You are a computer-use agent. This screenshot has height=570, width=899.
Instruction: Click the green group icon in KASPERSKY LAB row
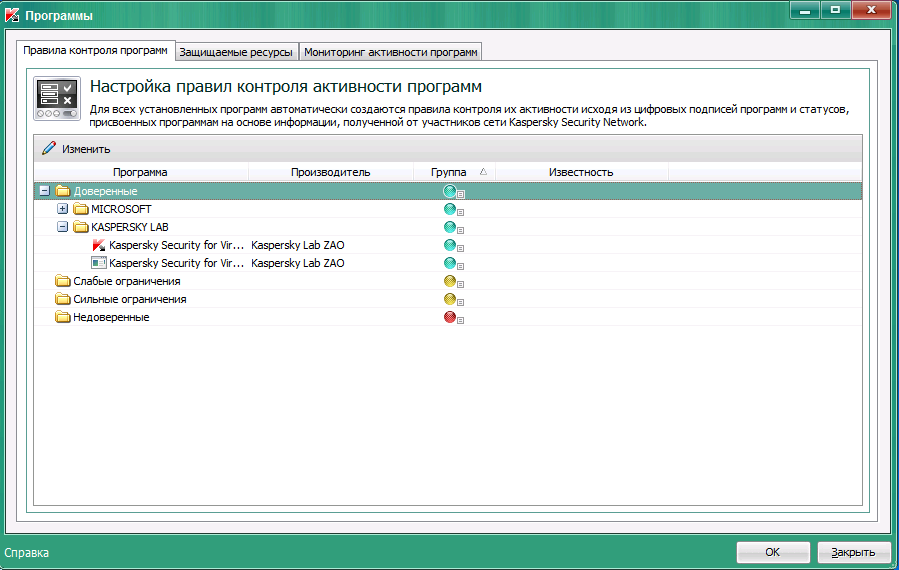click(450, 227)
